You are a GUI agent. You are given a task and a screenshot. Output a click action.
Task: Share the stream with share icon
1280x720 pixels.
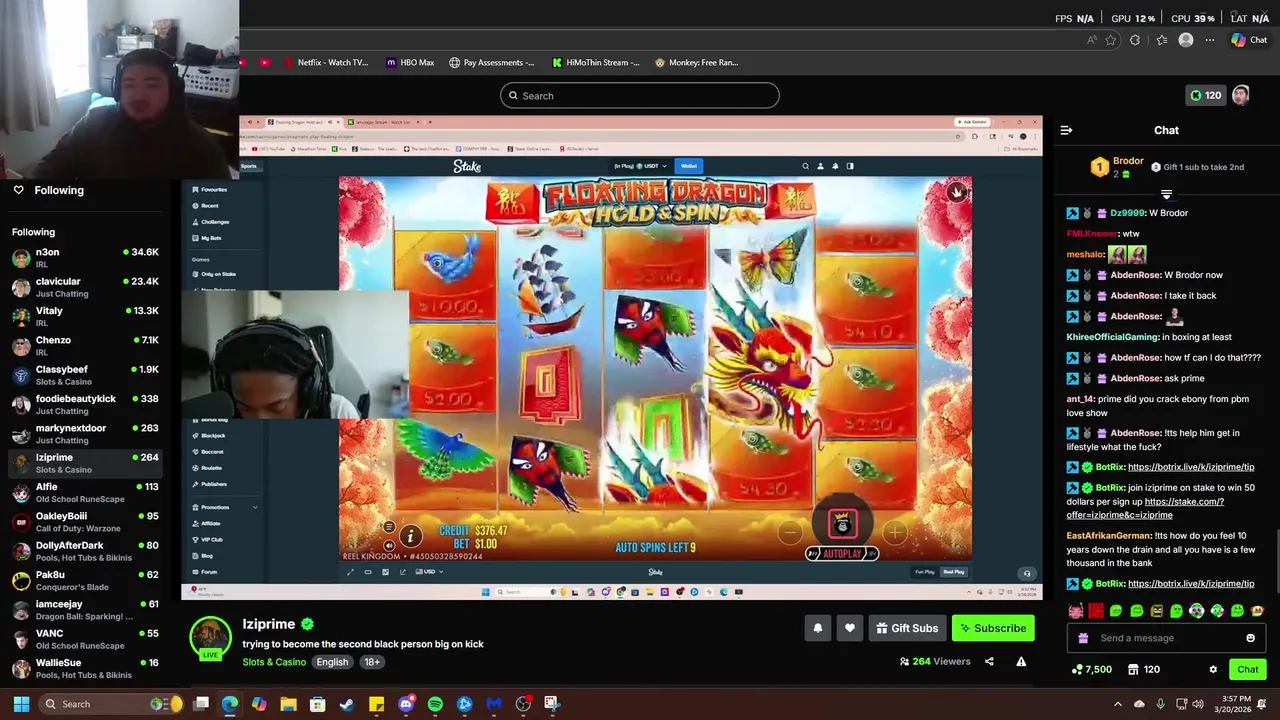(x=989, y=661)
